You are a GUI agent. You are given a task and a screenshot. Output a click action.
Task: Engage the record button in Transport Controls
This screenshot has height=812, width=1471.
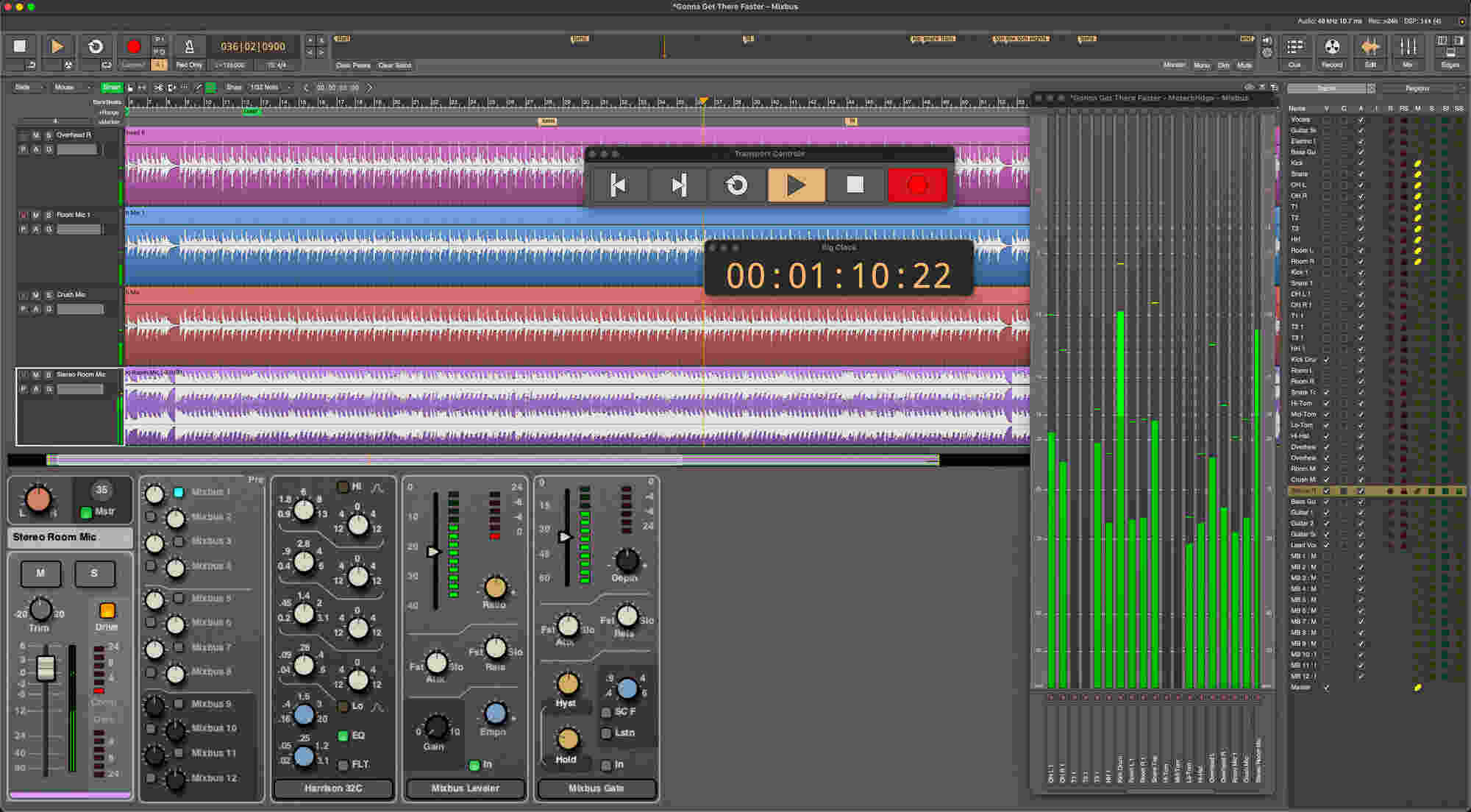(916, 185)
